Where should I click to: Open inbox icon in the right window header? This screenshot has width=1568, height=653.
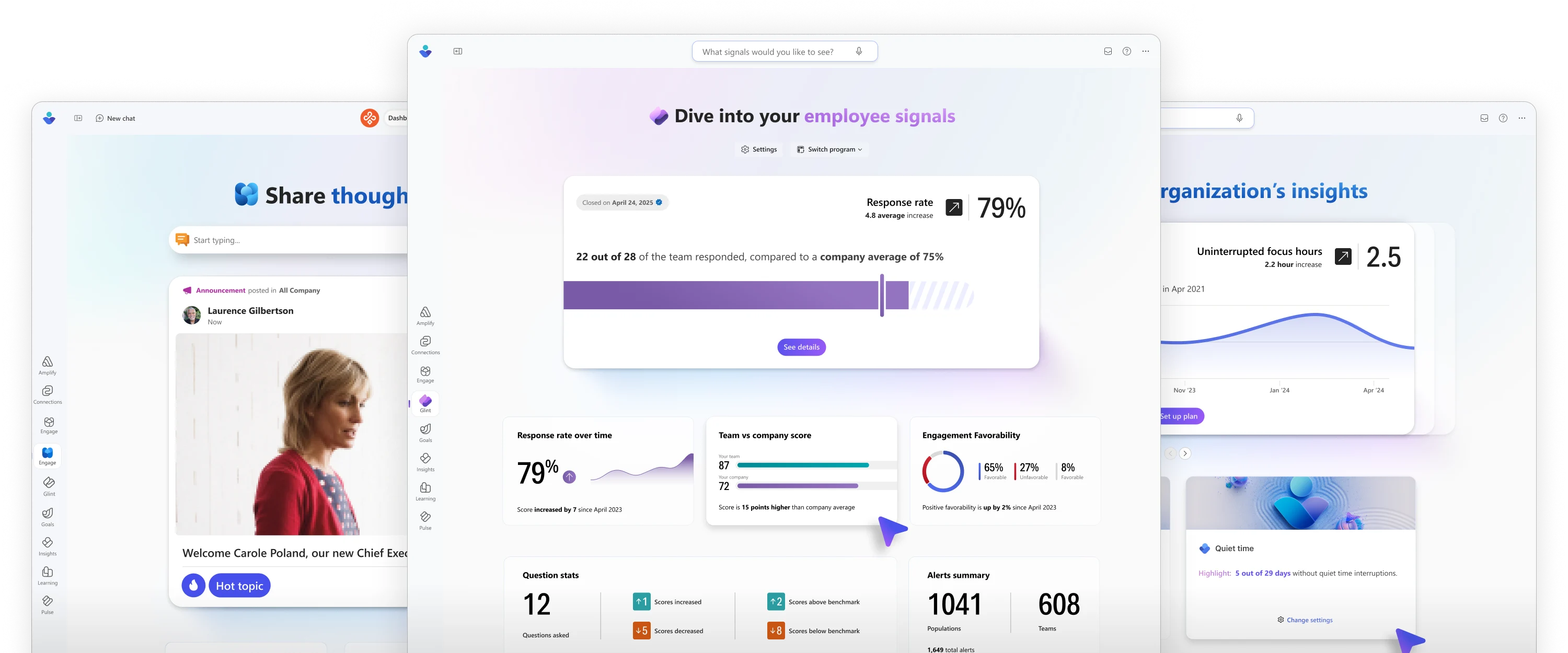(x=1484, y=118)
